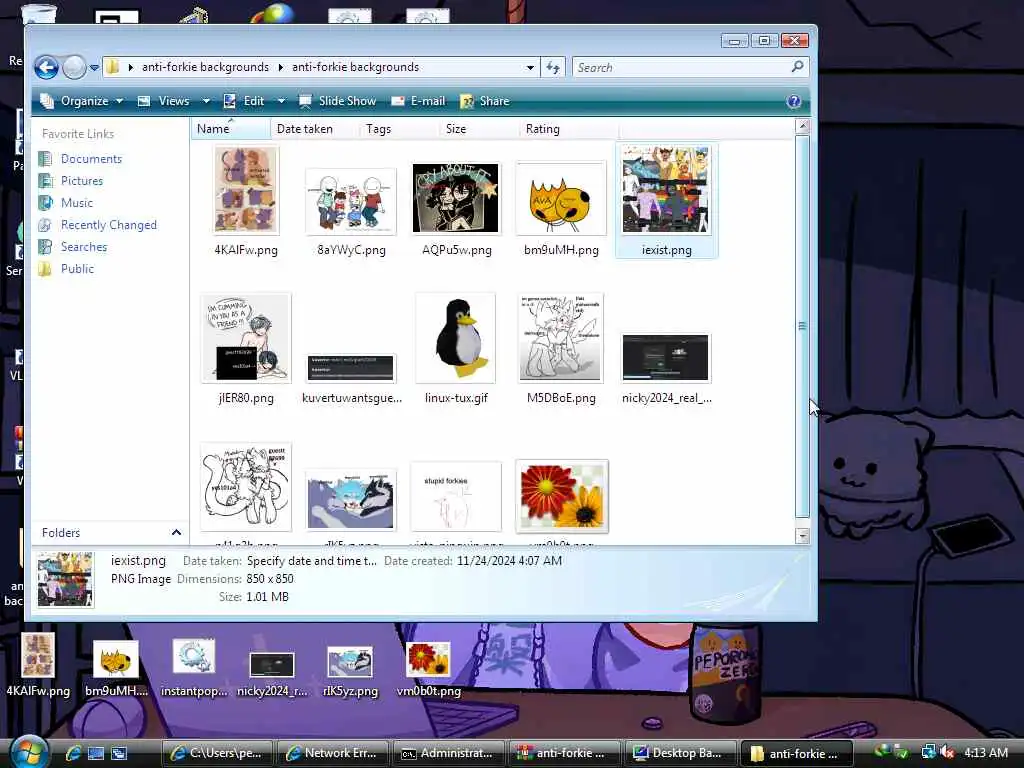Image resolution: width=1024 pixels, height=768 pixels.
Task: Open the Organize menu
Action: [x=81, y=101]
